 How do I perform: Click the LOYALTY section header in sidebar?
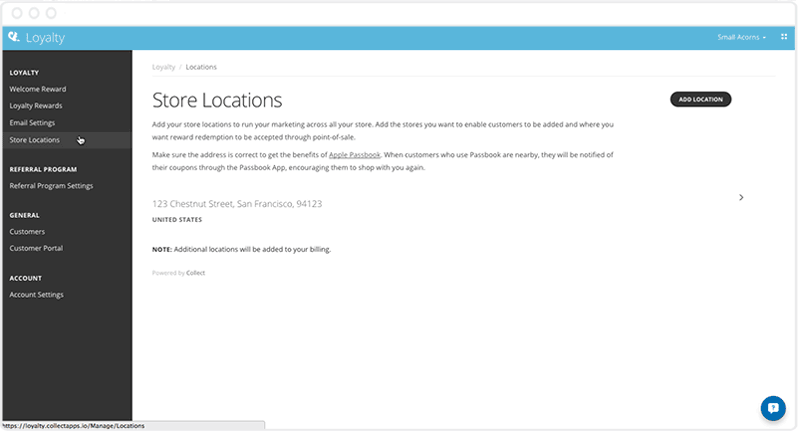[24, 73]
